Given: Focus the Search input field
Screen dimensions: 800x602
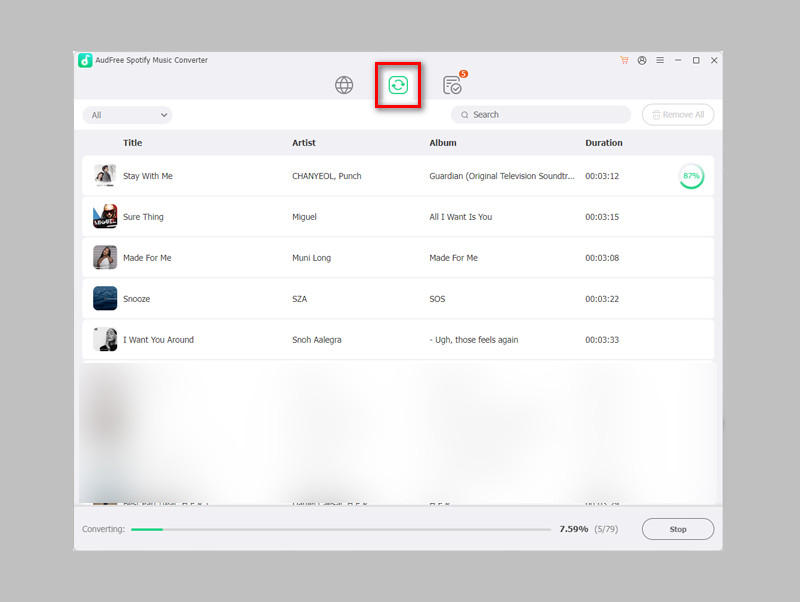Looking at the screenshot, I should point(541,115).
